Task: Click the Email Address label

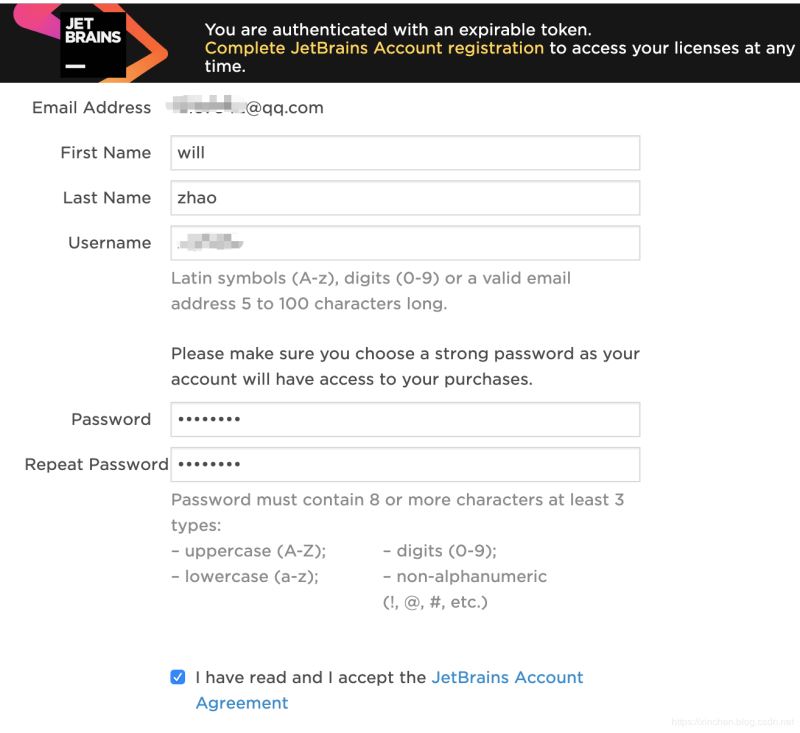Action: point(91,107)
